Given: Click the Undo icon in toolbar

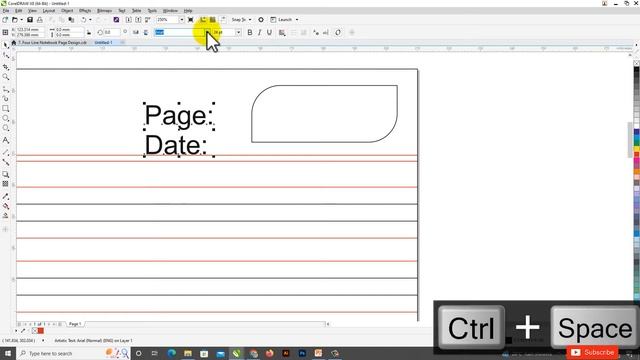Looking at the screenshot, I should [x=84, y=20].
